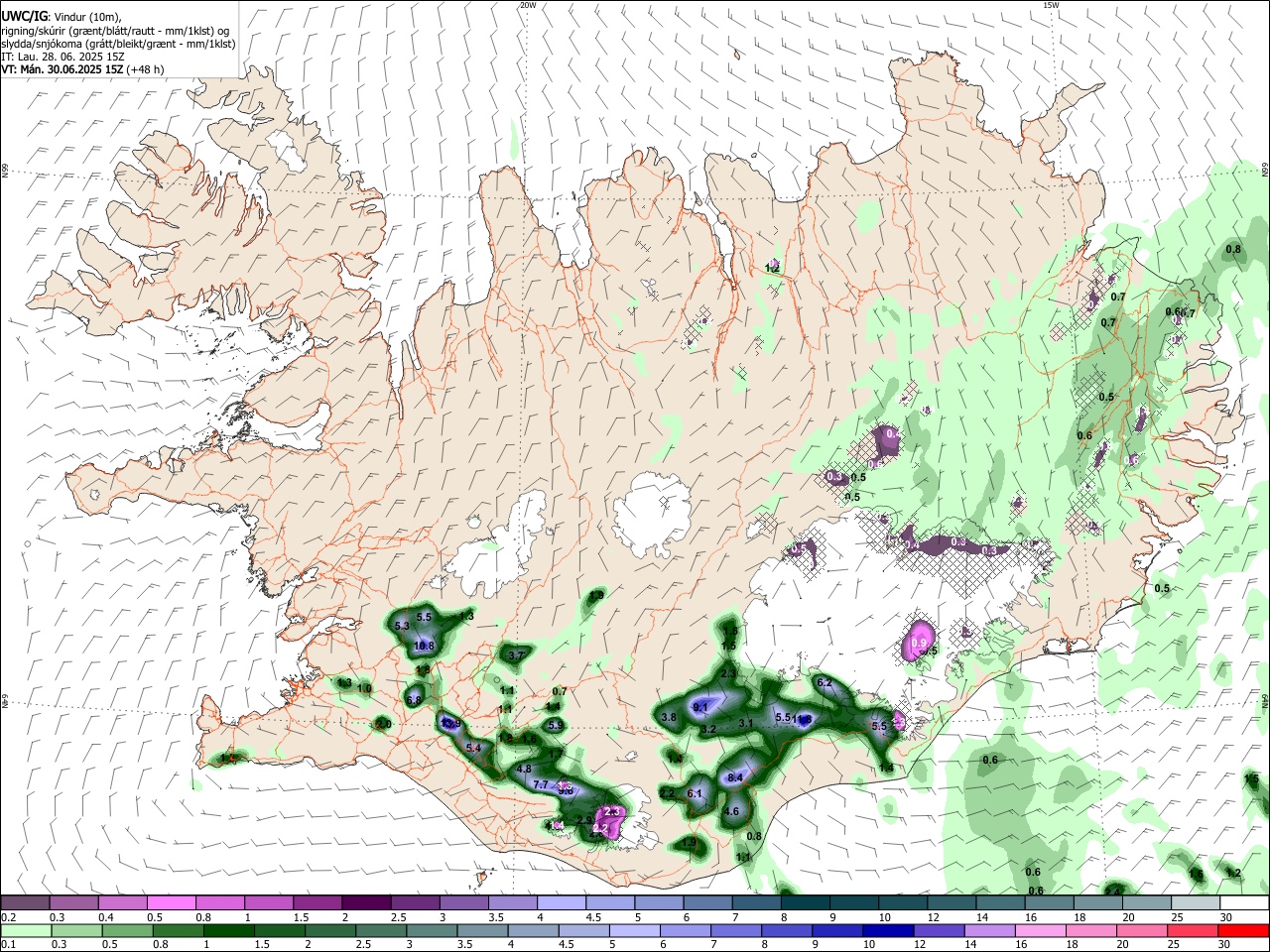Click the '9.1' precipitation value
The width and height of the screenshot is (1270, 952).
tap(700, 707)
